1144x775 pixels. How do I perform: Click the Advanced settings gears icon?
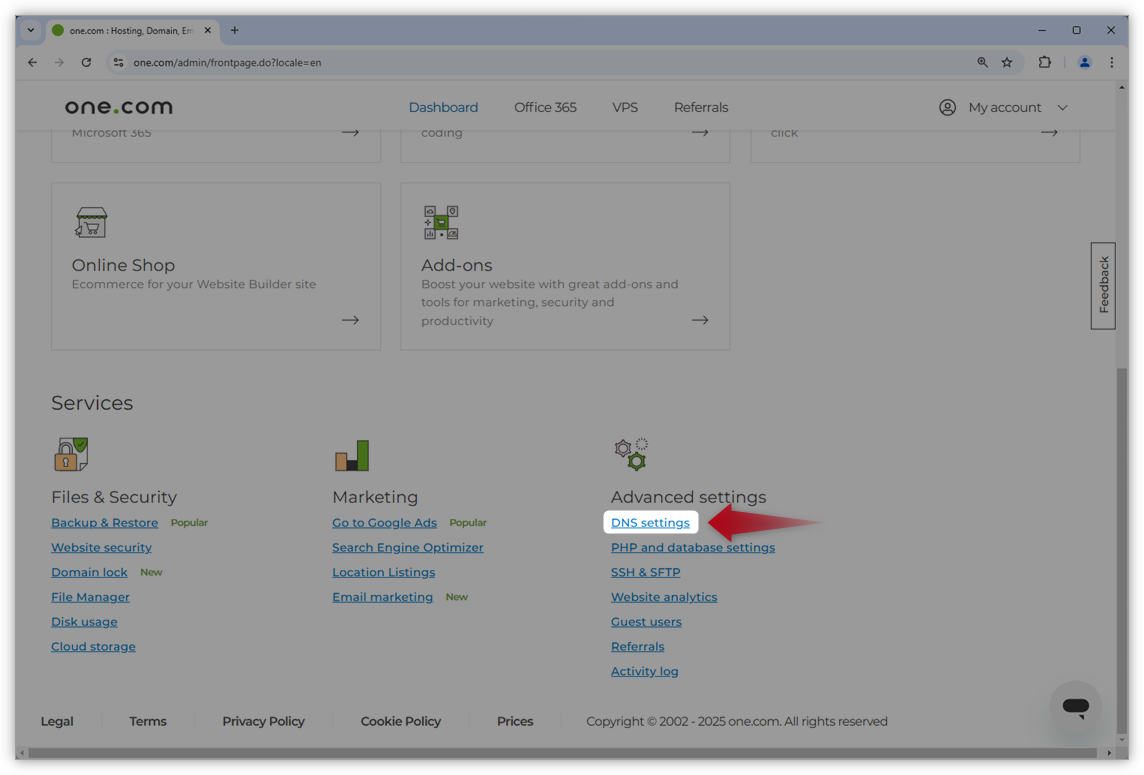click(630, 453)
